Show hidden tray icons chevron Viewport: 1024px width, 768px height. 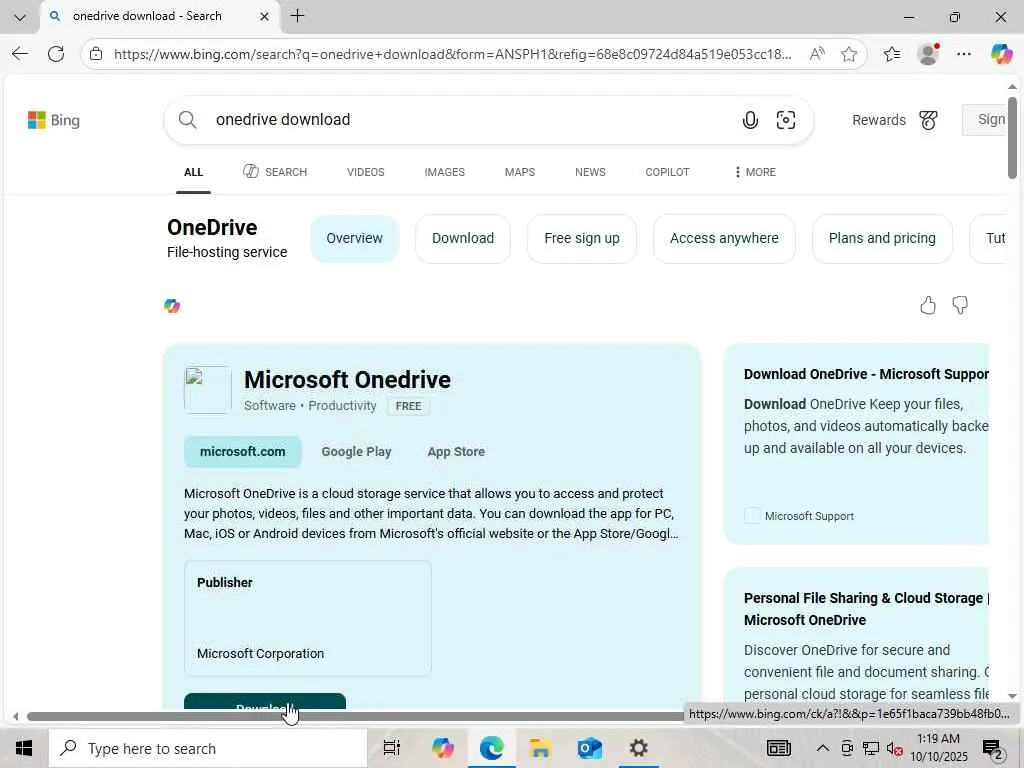823,748
